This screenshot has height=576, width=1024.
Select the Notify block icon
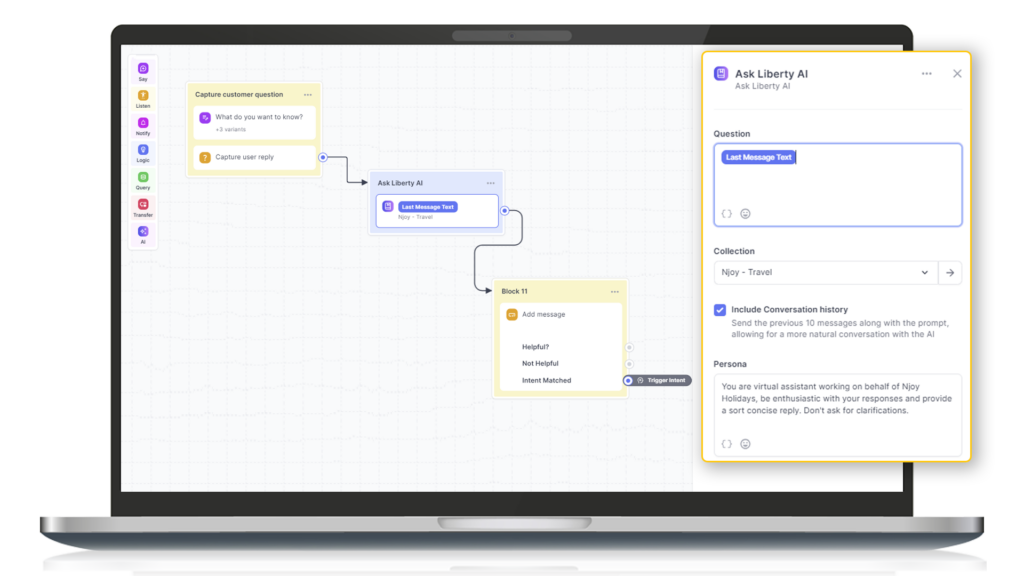point(143,123)
